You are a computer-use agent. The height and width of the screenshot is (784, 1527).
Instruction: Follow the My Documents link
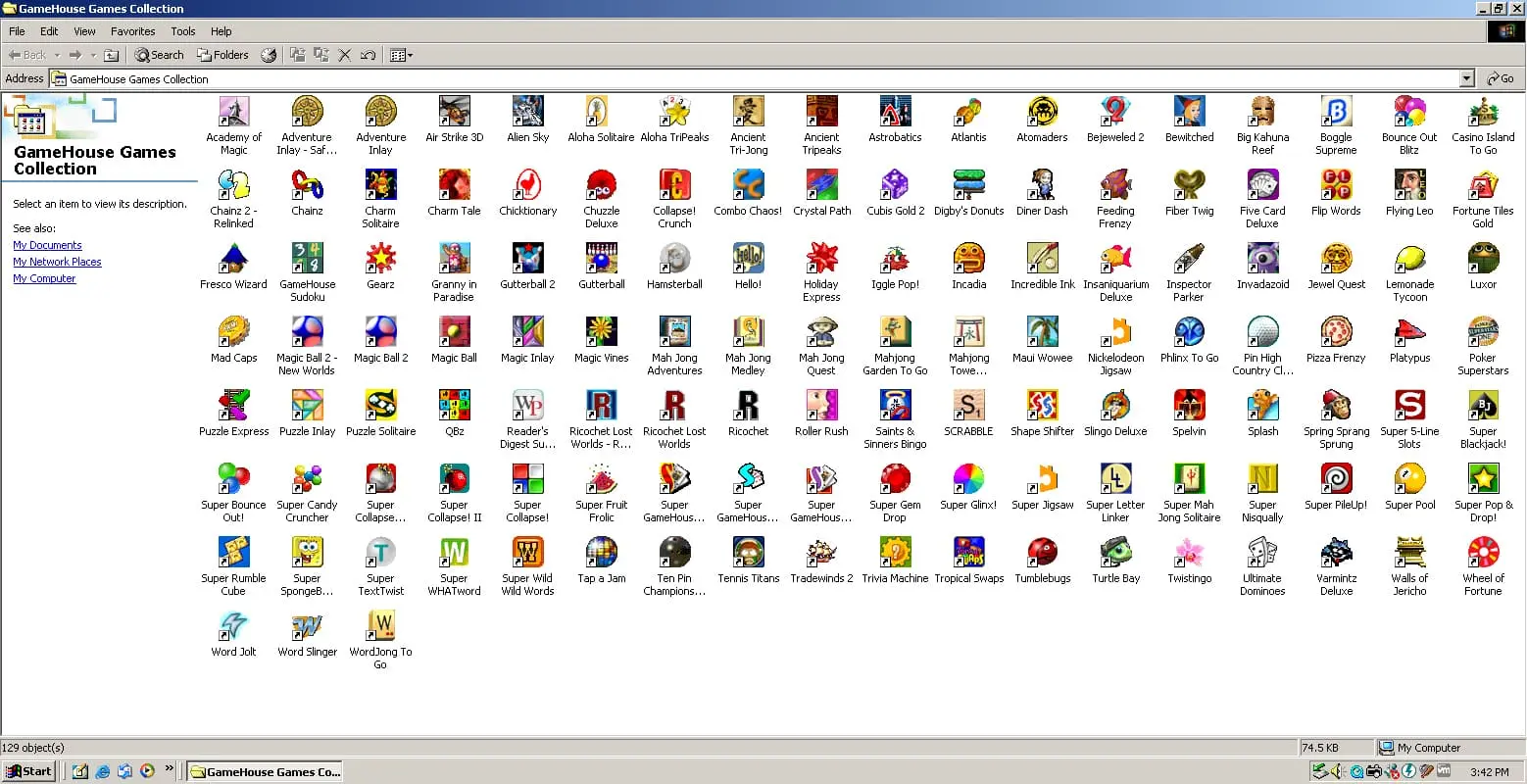tap(47, 245)
